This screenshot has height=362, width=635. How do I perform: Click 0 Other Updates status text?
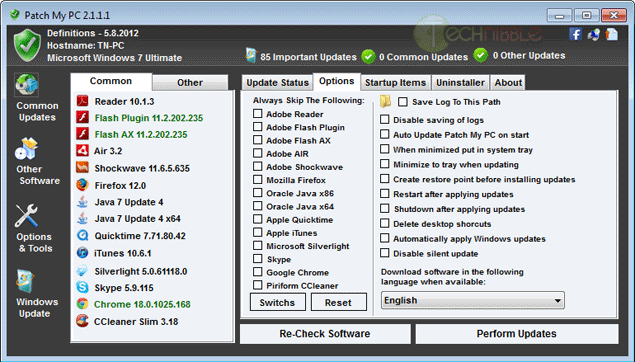529,55
